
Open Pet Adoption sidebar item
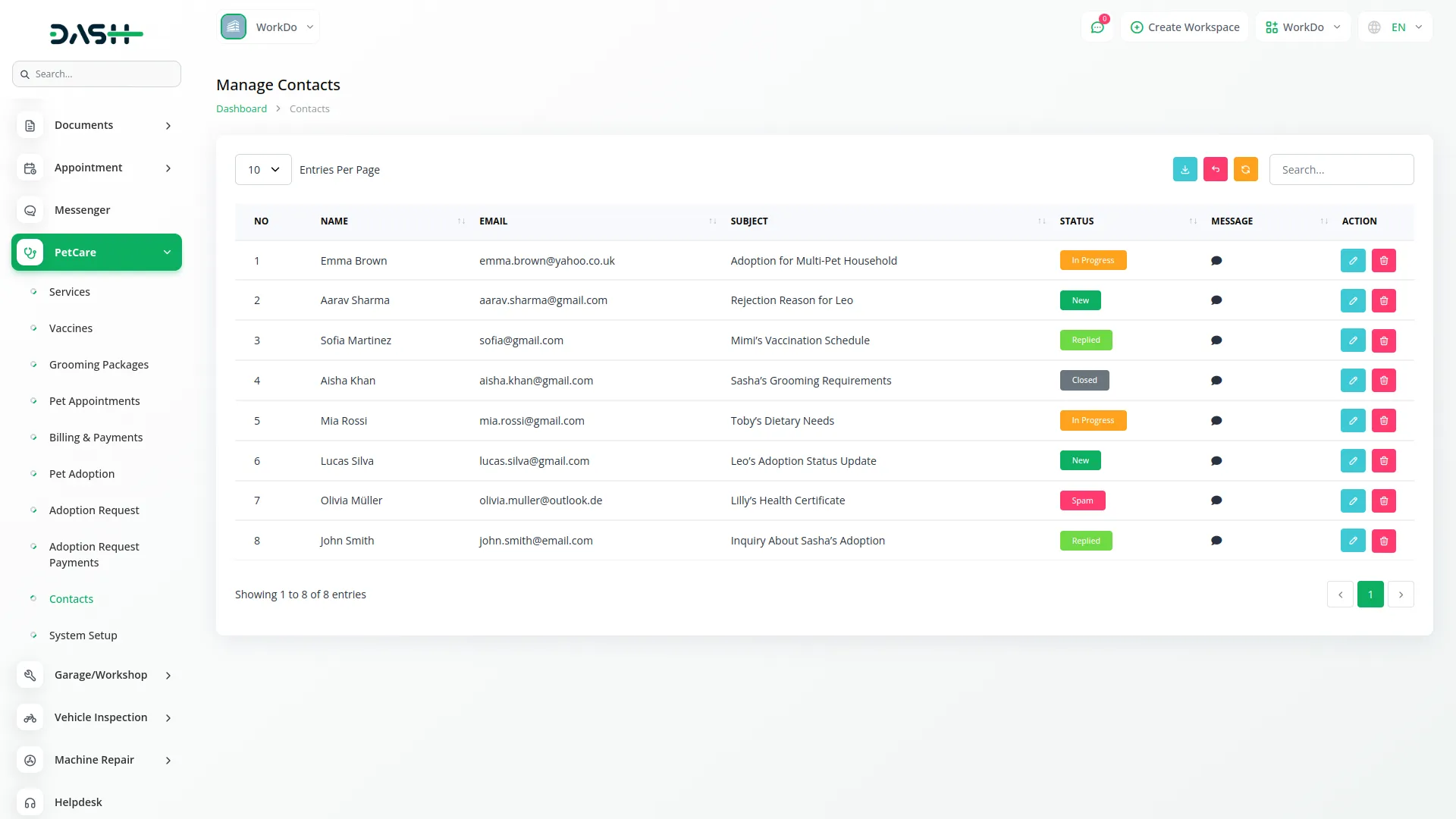point(82,474)
